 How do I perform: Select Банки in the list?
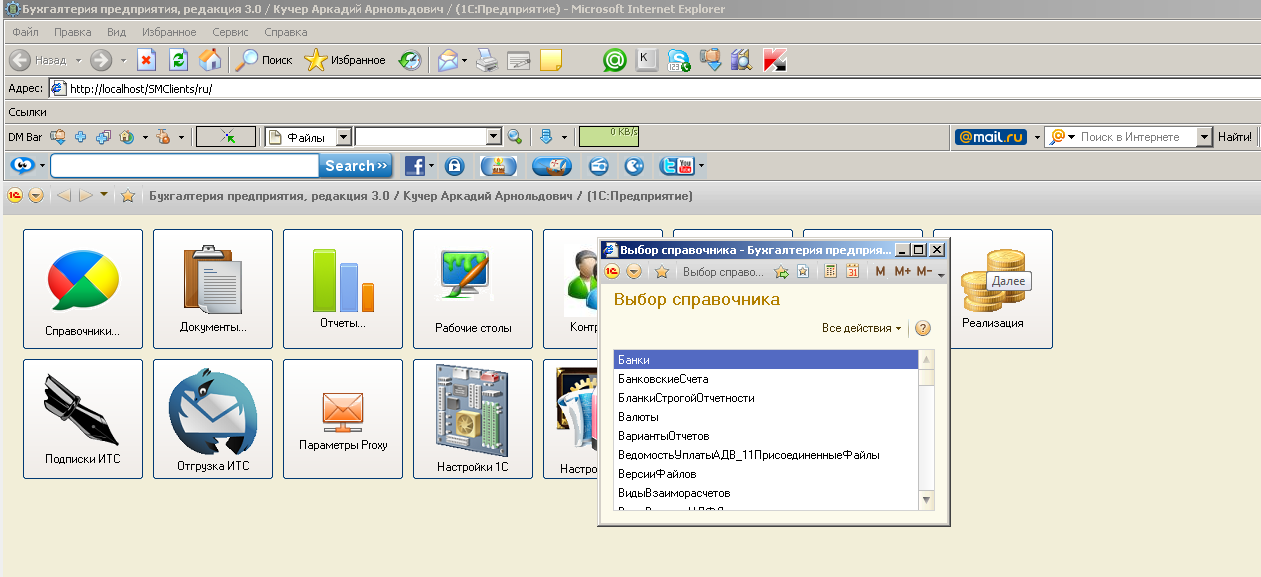pyautogui.click(x=766, y=360)
